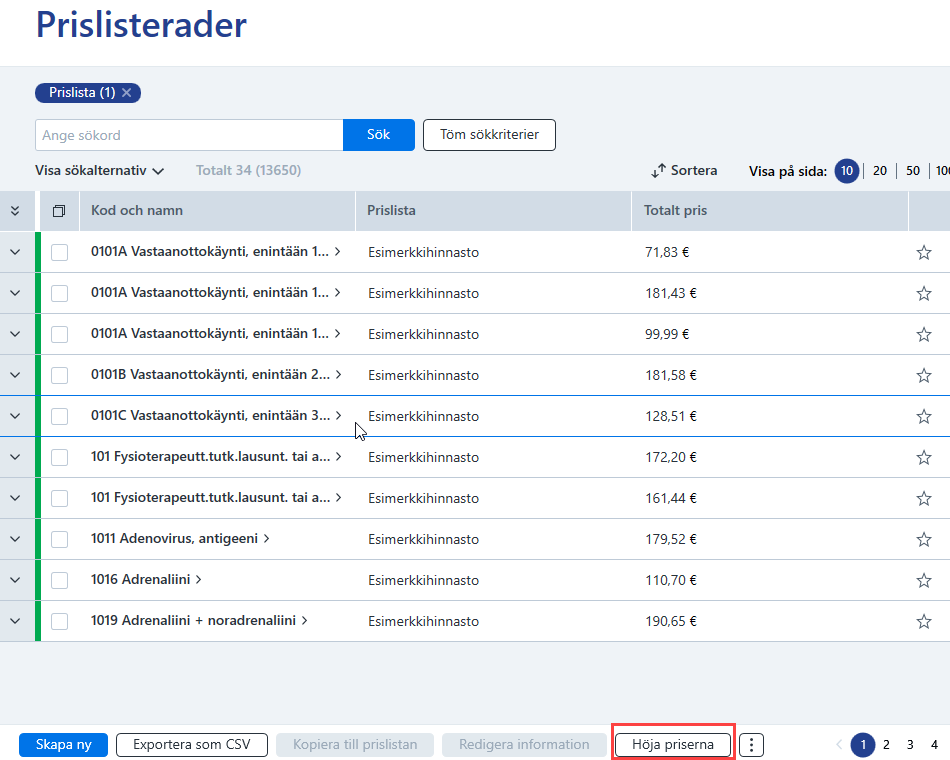Go to page 2 of results
Viewport: 950px width, 760px height.
click(x=886, y=745)
